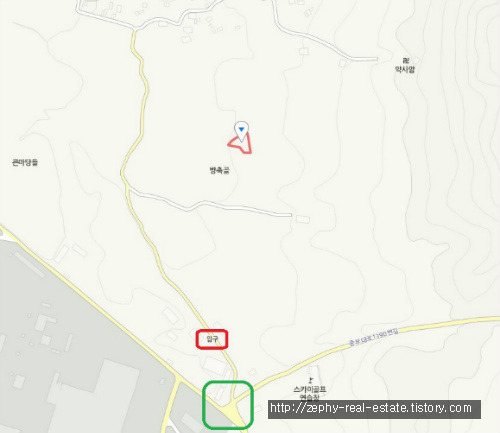Select the 방축골 place label
Screen dimensions: 500x433
pos(219,171)
